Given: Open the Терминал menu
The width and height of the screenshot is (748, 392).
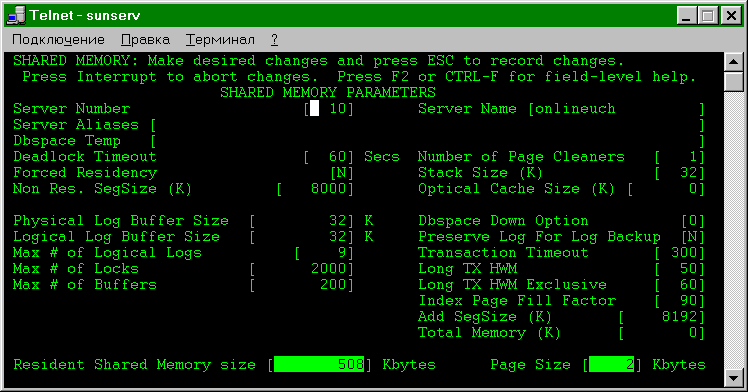Looking at the screenshot, I should tap(220, 40).
